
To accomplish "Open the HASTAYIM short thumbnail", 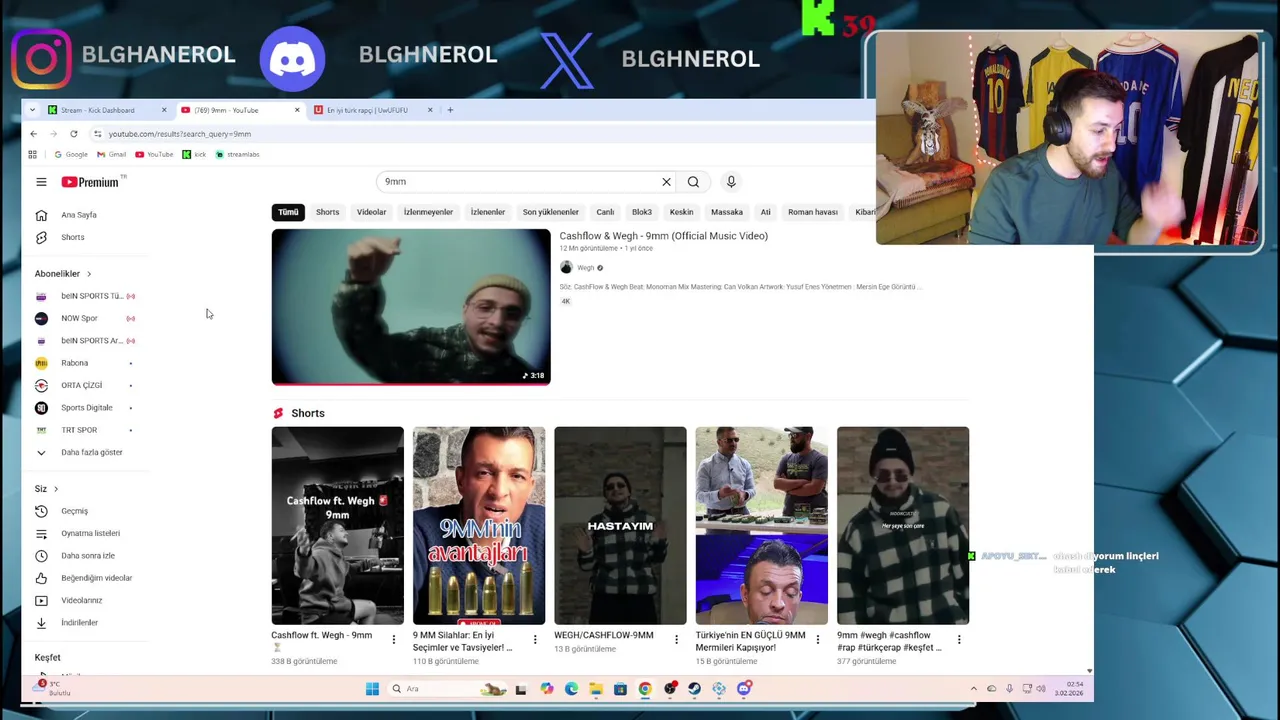I will [x=620, y=526].
